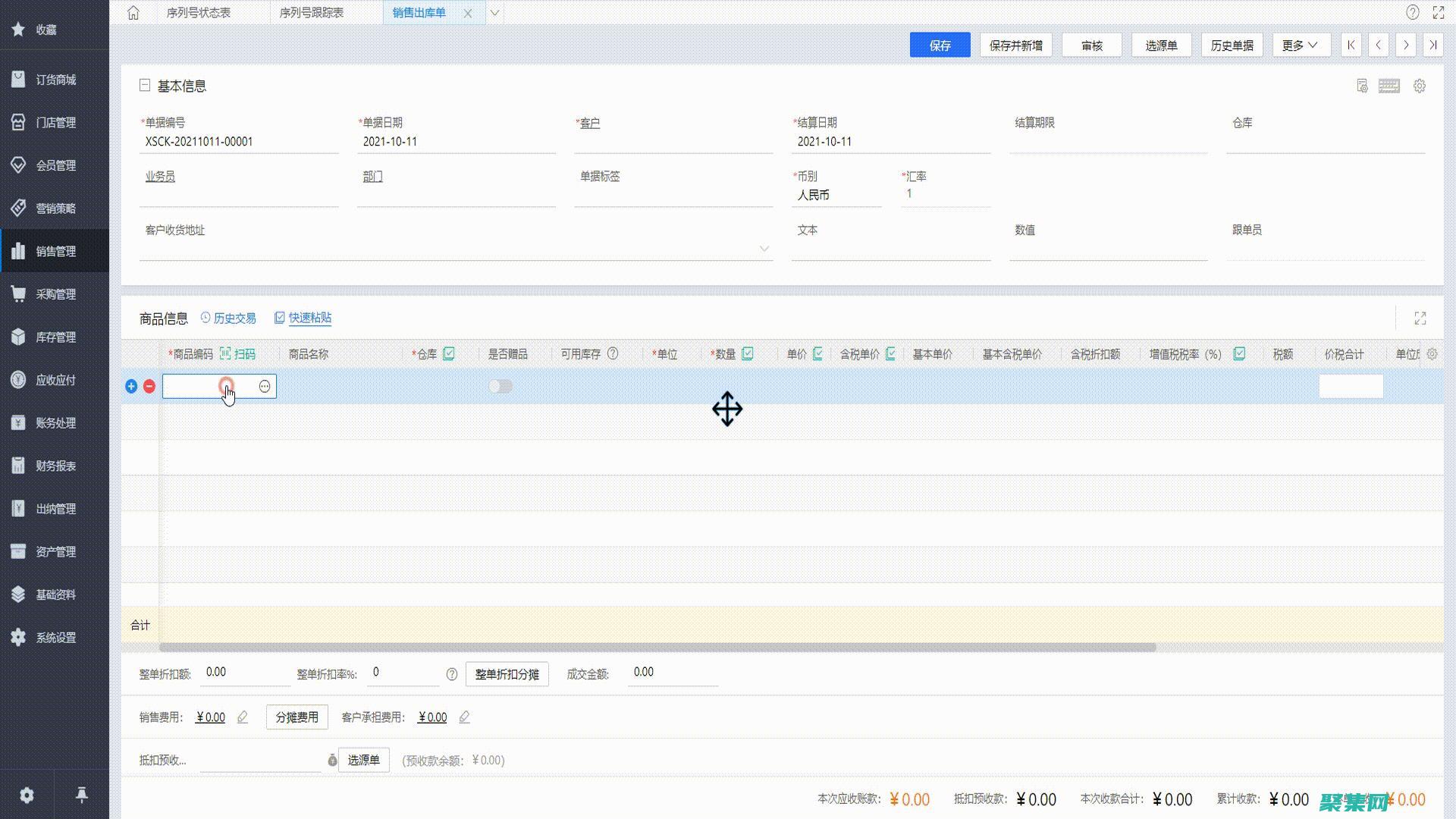Screen dimensions: 1456x819
Task: Click the 保存 button
Action: 940,45
